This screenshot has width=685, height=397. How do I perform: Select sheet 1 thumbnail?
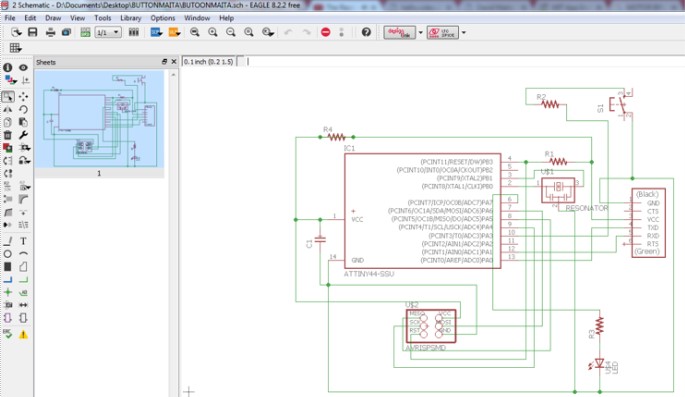point(99,120)
